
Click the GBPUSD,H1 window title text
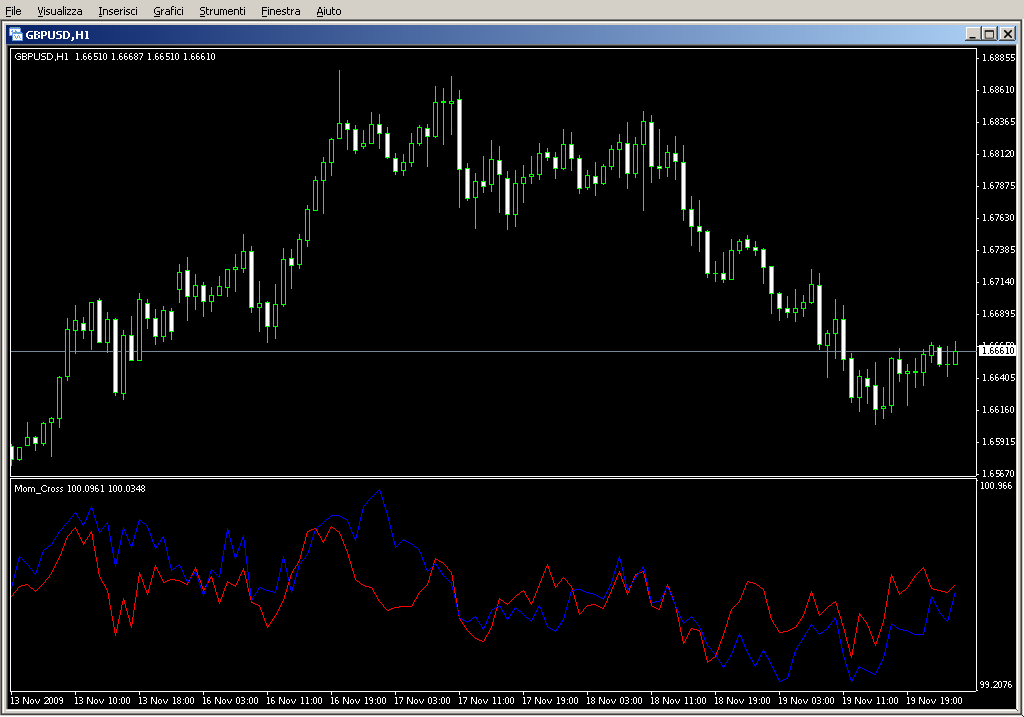tap(57, 35)
